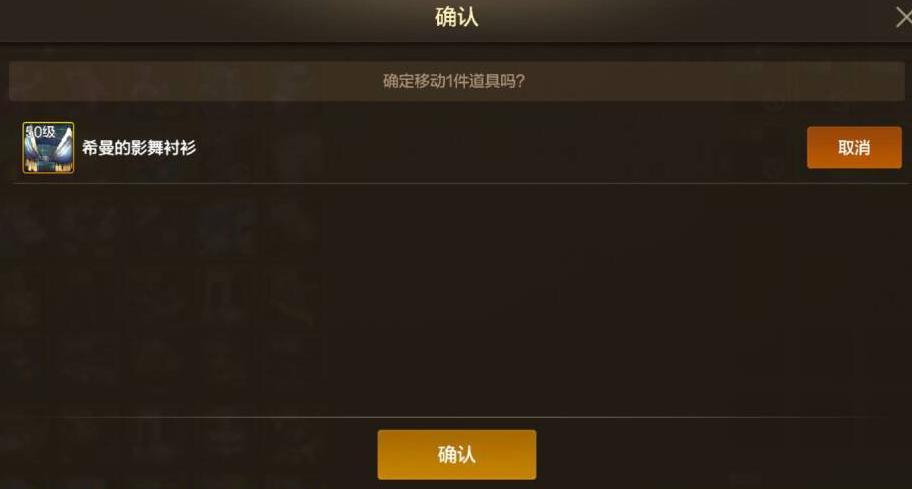The height and width of the screenshot is (489, 912).
Task: Click the orange 取消 button
Action: [854, 148]
